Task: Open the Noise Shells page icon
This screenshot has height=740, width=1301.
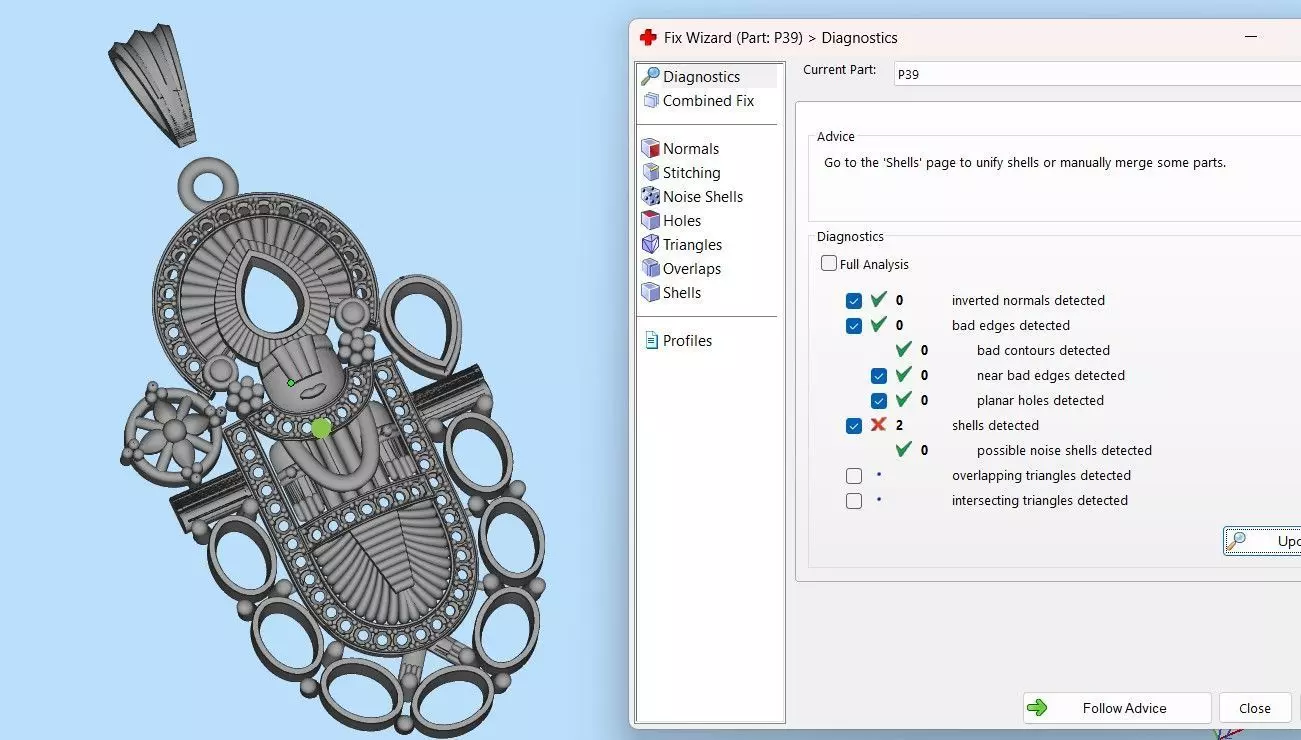Action: click(x=650, y=196)
